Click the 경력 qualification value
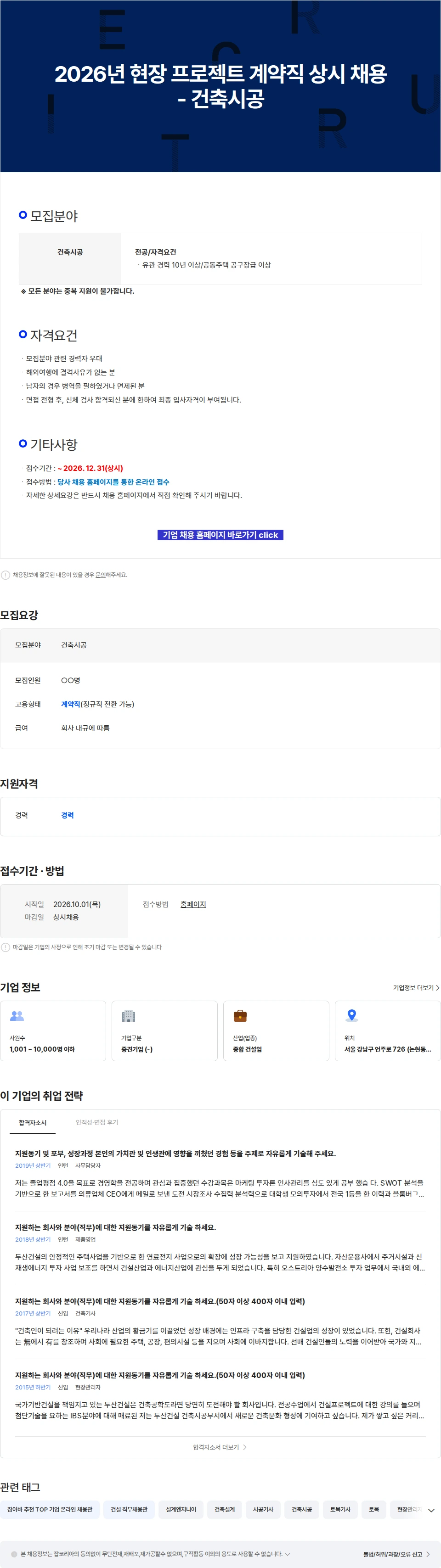The width and height of the screenshot is (441, 1568). pos(67,815)
